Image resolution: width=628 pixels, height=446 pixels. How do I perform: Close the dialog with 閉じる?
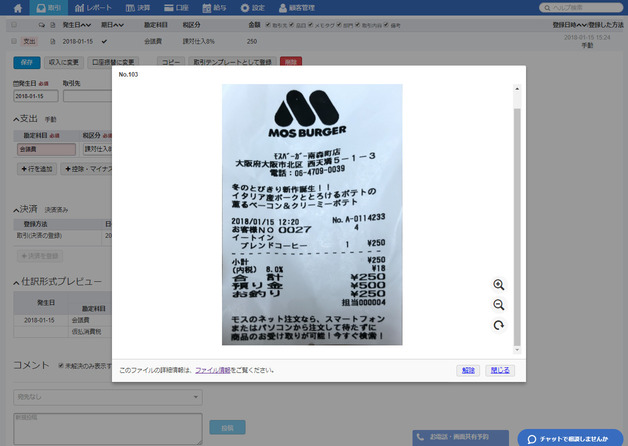point(500,370)
